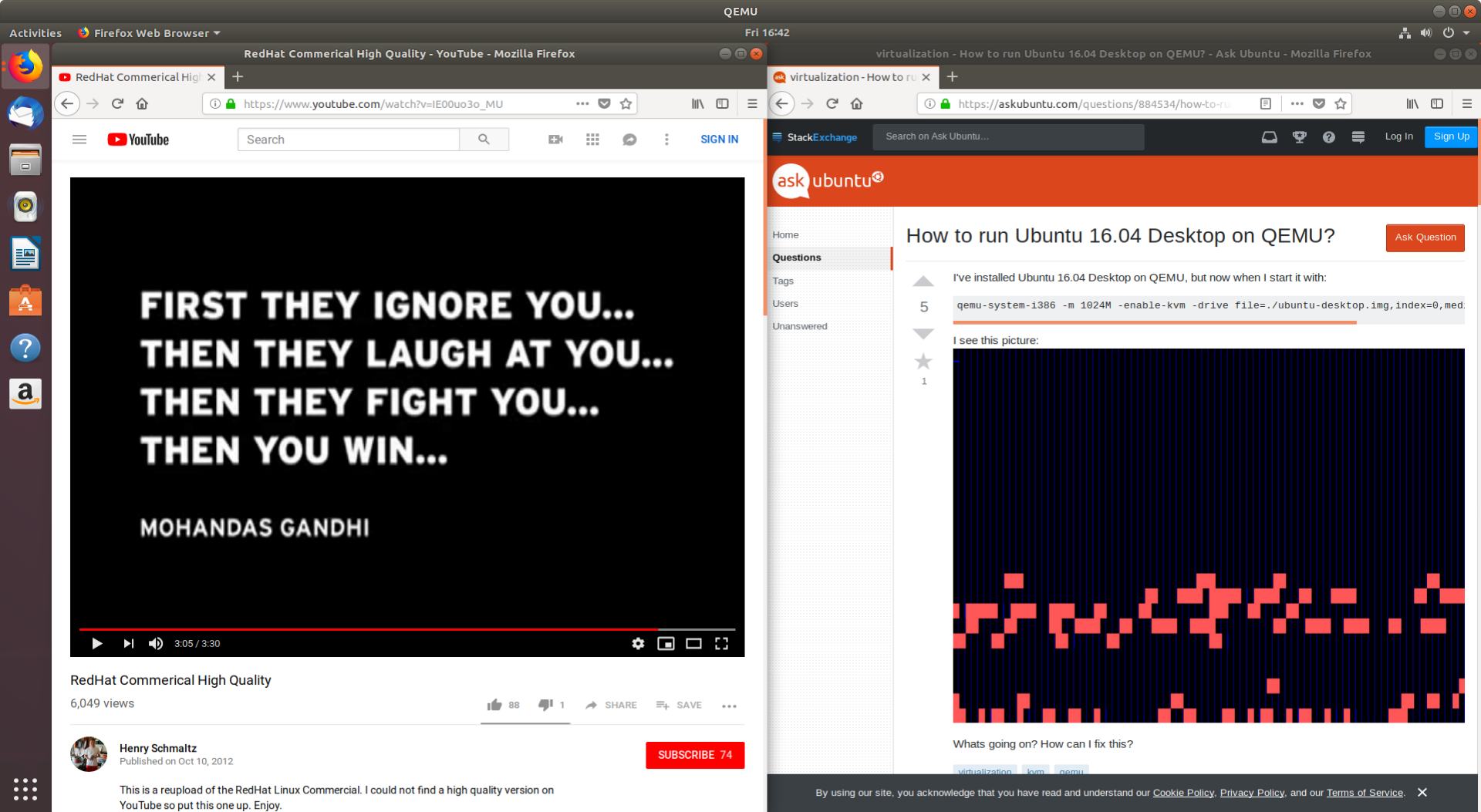Viewport: 1481px width, 812px height.
Task: Open YouTube player settings gear
Action: tap(638, 643)
